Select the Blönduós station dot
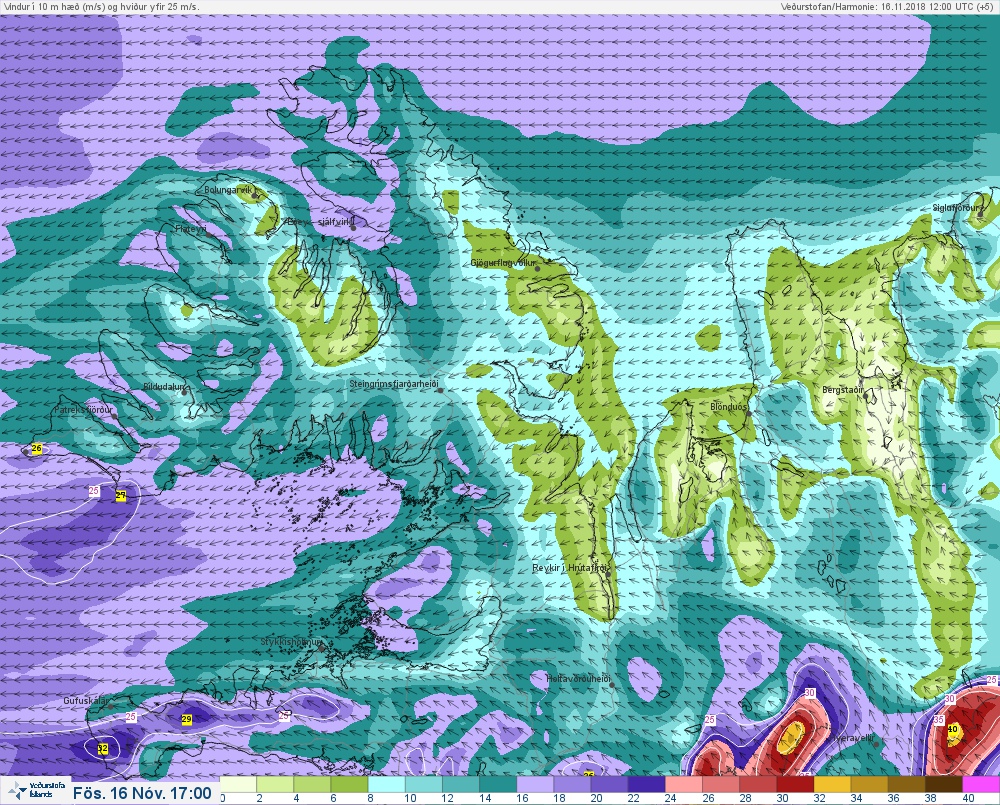This screenshot has width=1000, height=805. point(747,413)
